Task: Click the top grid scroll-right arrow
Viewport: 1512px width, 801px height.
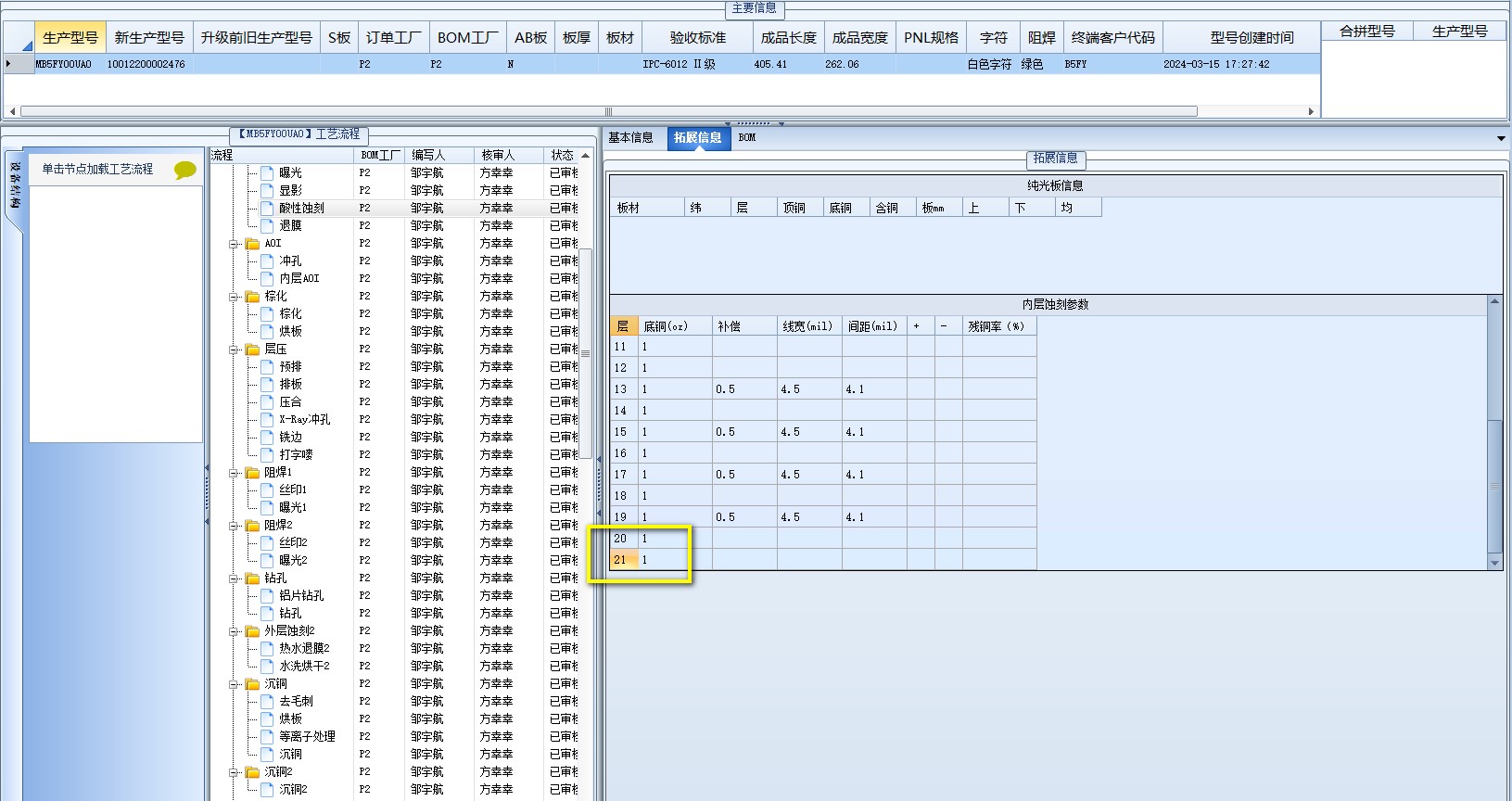Action: (x=1311, y=111)
